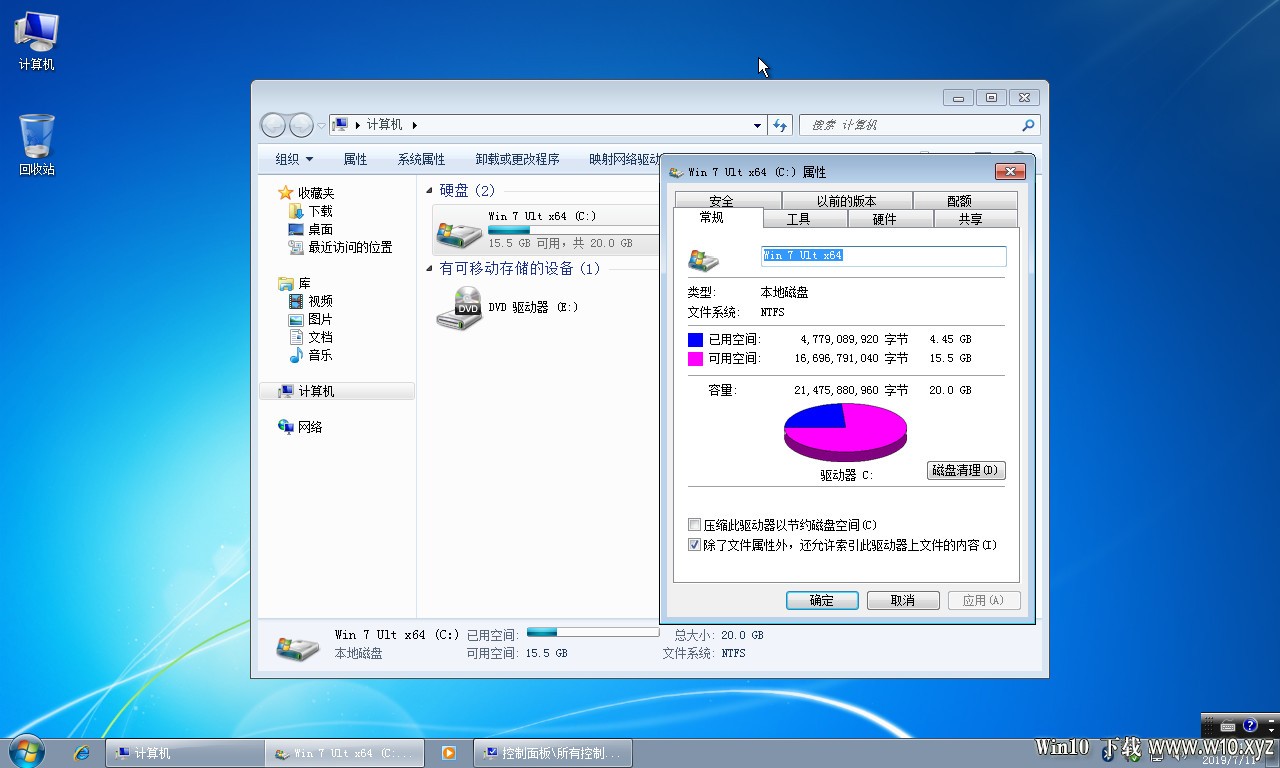
Task: Click the 最近访问的位置 icon in sidebar
Action: [x=296, y=247]
